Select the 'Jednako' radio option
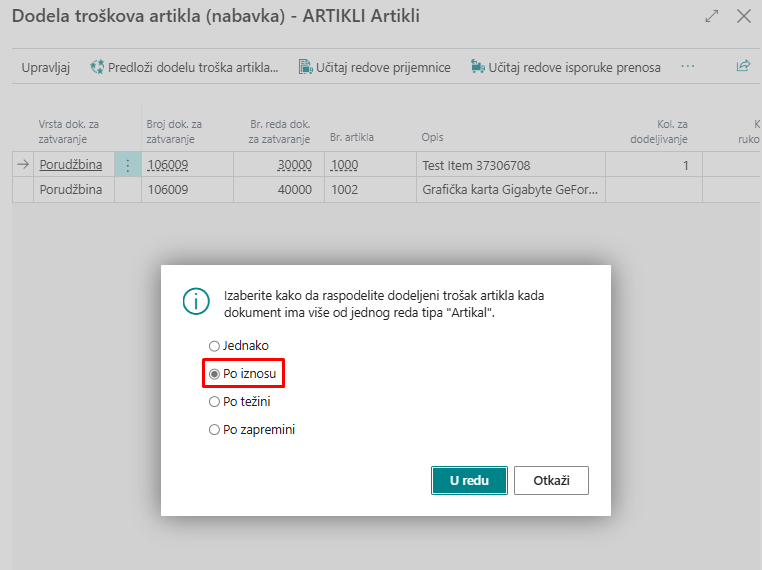762x570 pixels. point(214,345)
